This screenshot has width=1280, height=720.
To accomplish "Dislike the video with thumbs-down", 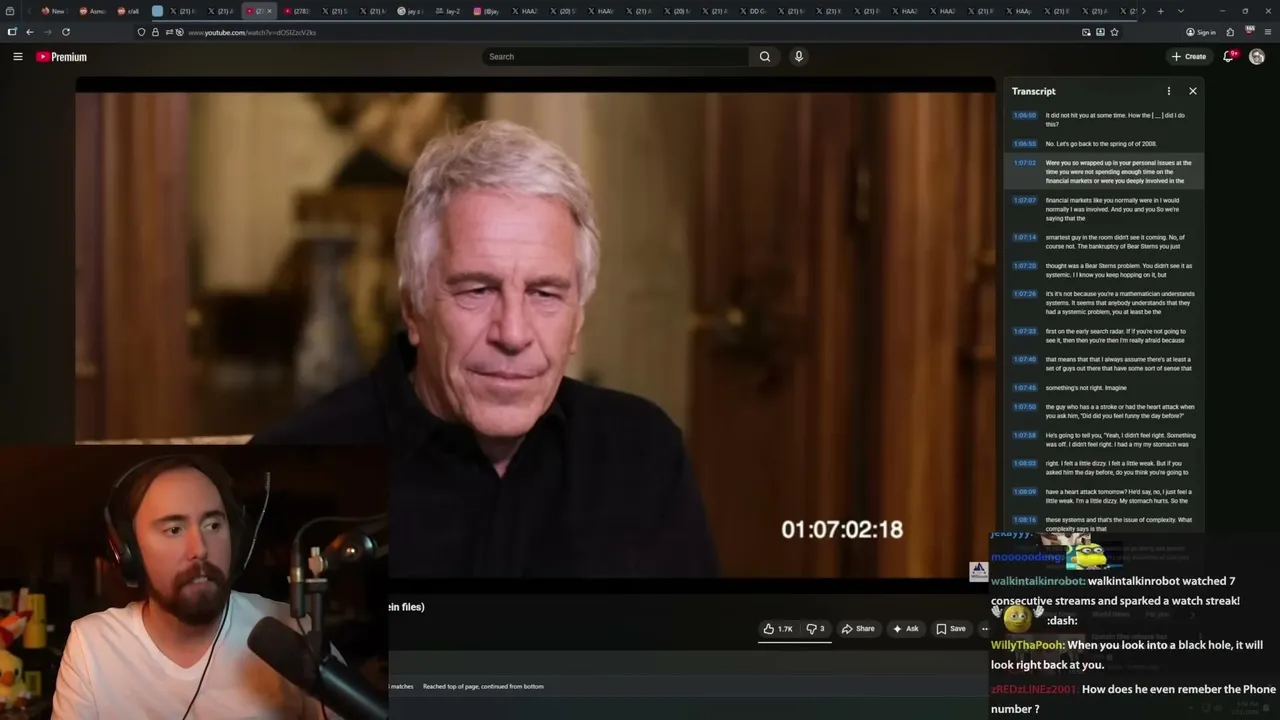I will (815, 629).
